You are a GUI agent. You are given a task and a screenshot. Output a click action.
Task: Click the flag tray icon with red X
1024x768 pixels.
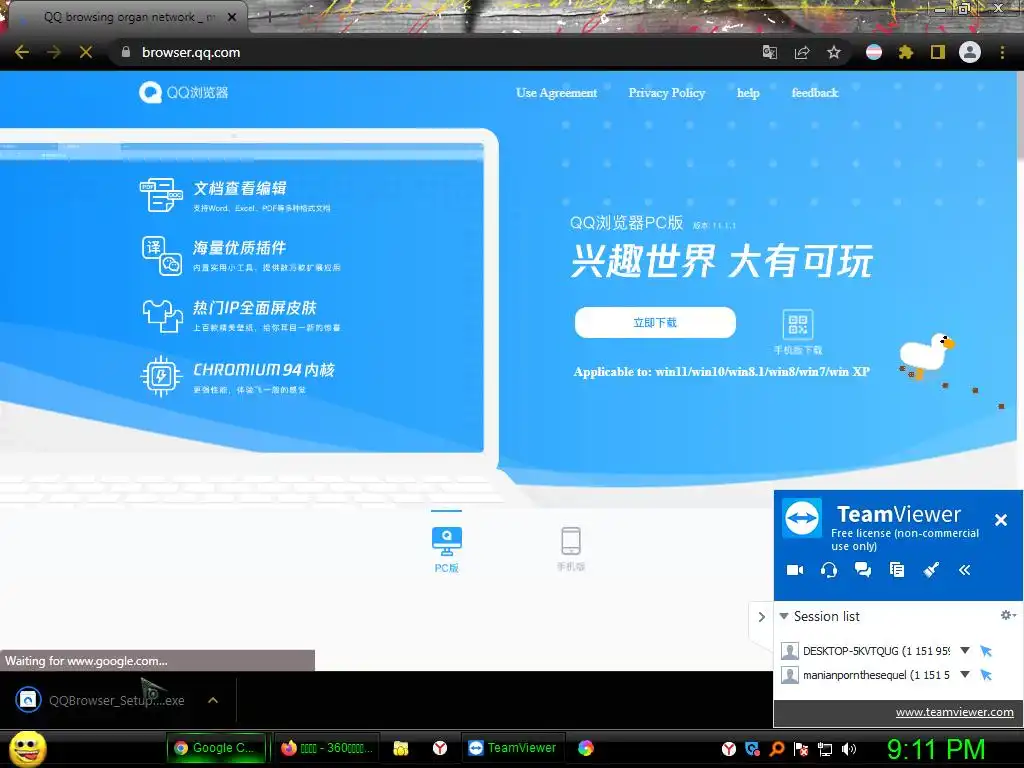[801, 749]
